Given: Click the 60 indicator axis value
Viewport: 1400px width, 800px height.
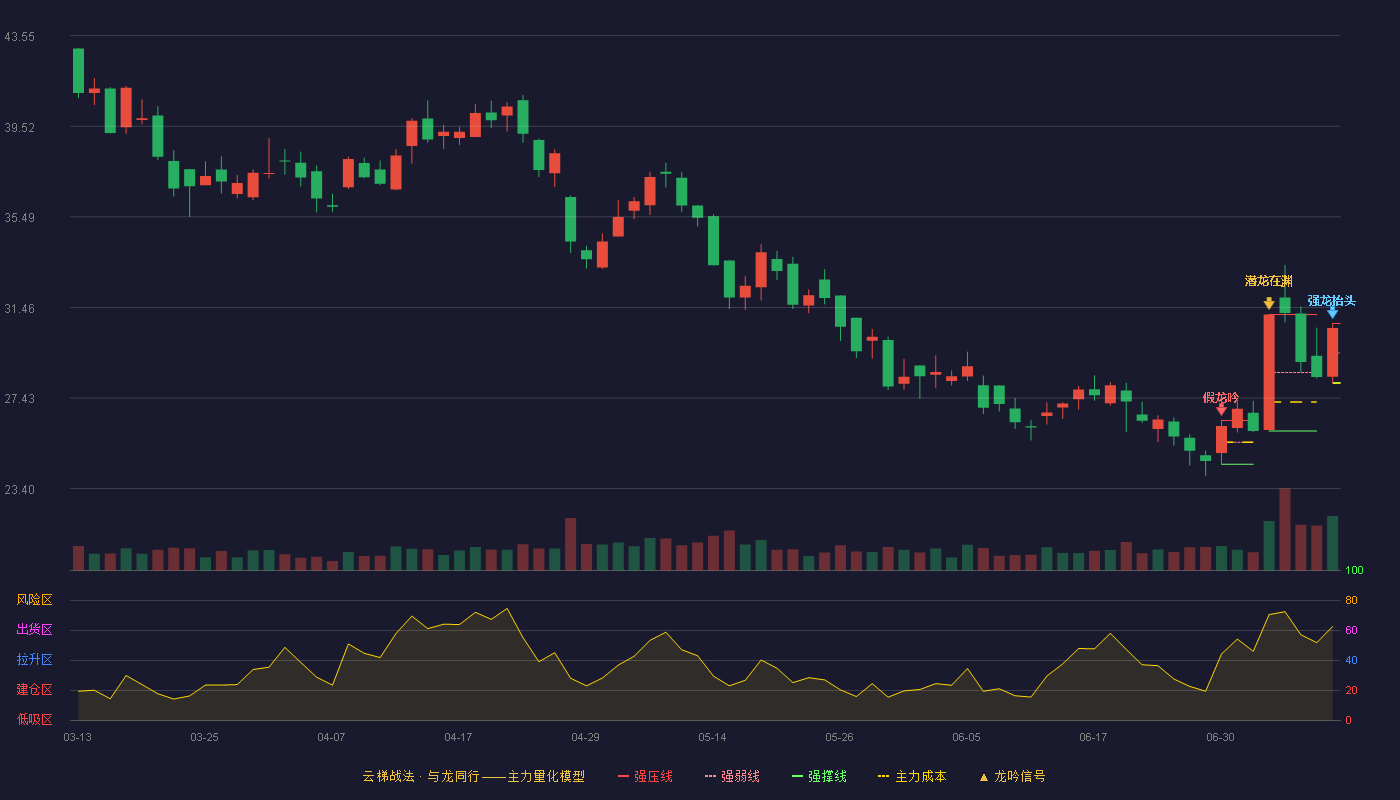Looking at the screenshot, I should pos(1351,630).
